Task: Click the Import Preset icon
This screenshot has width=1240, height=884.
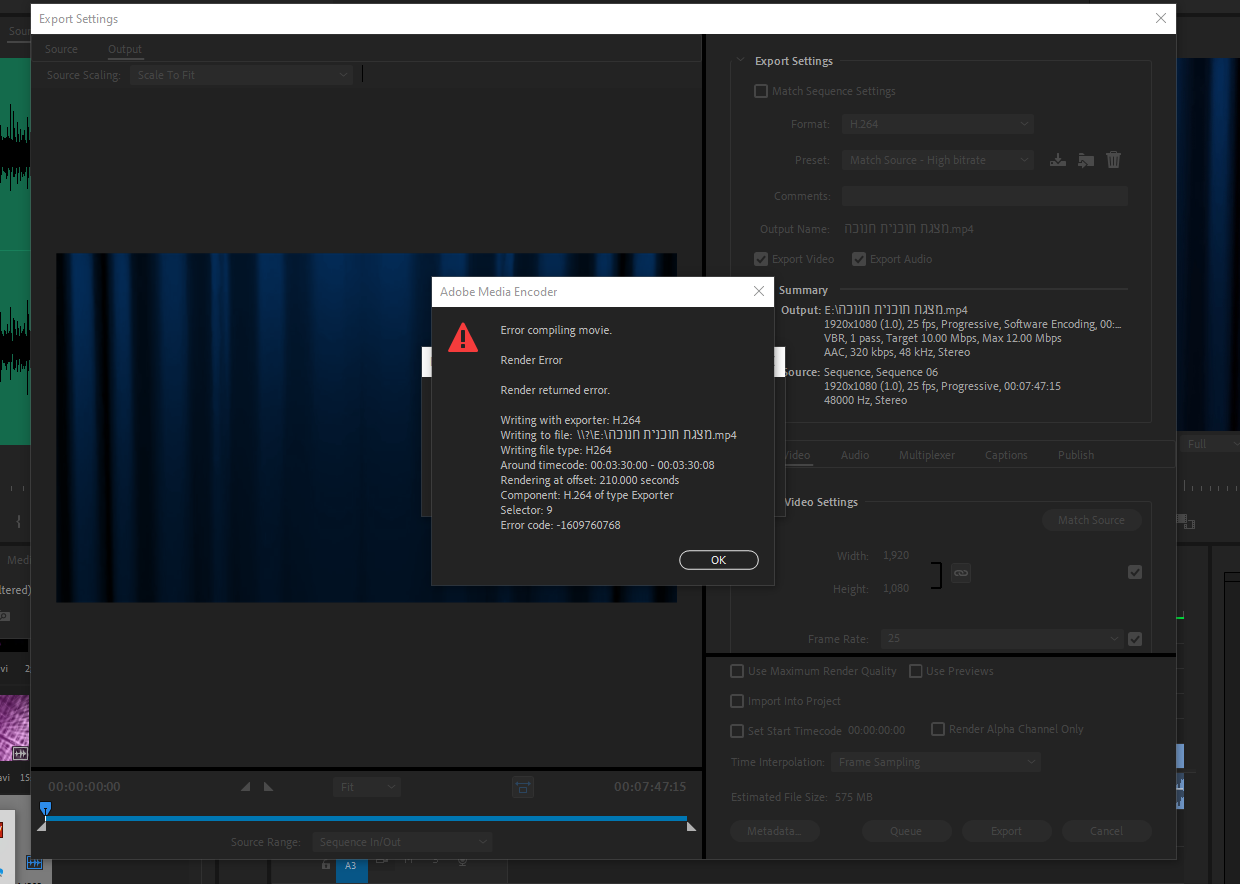Action: 1086,160
